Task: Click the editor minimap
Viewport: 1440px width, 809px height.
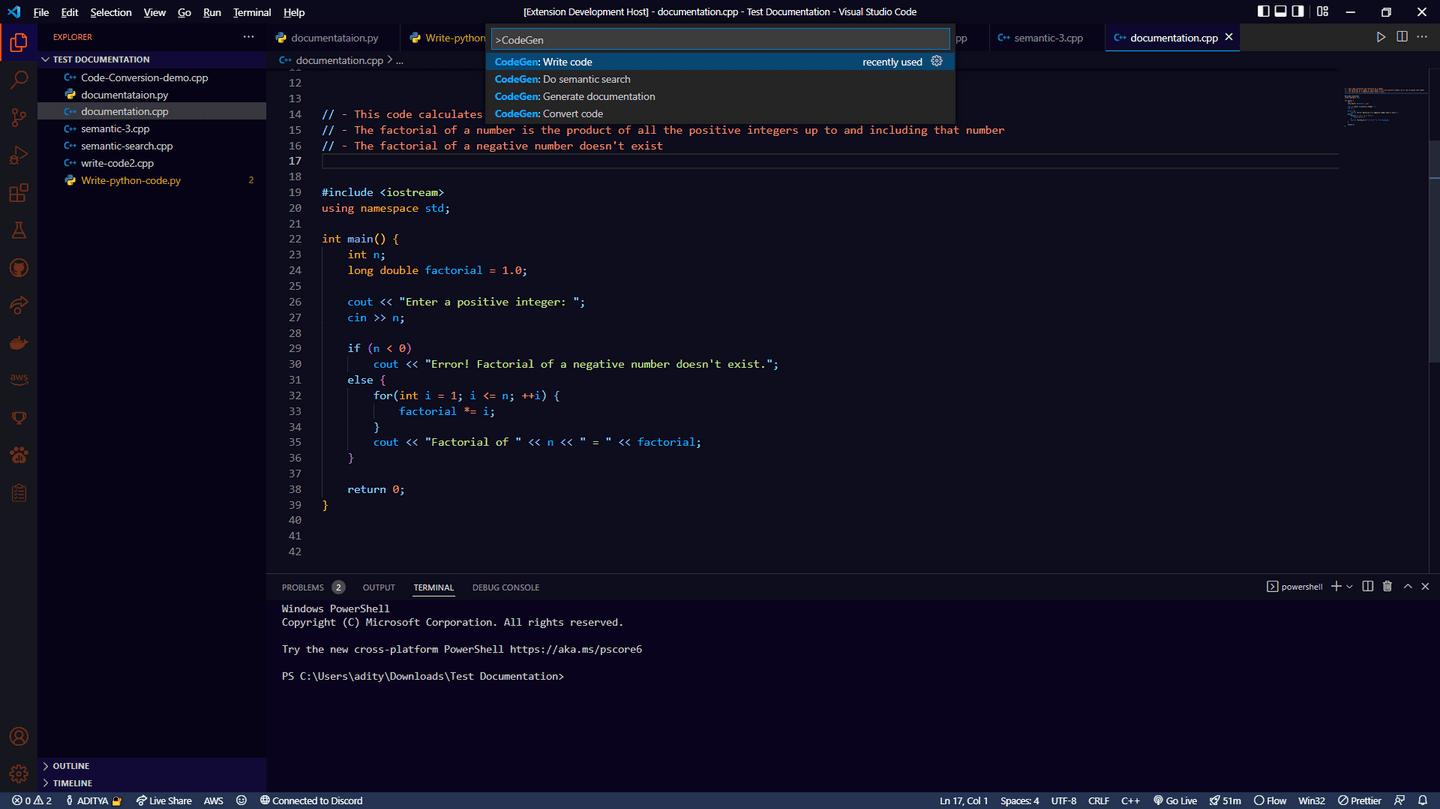Action: (x=1385, y=106)
